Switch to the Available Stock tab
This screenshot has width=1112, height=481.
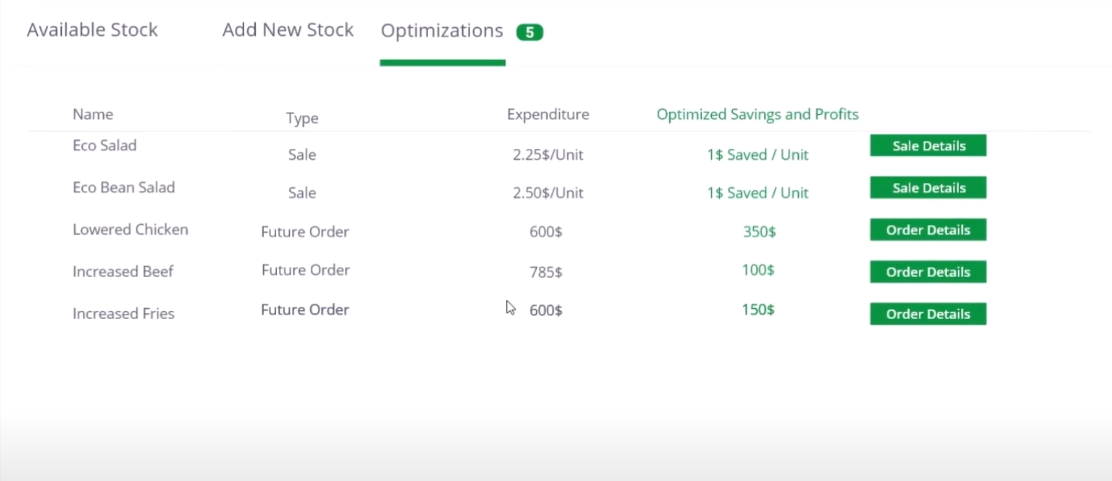[92, 31]
